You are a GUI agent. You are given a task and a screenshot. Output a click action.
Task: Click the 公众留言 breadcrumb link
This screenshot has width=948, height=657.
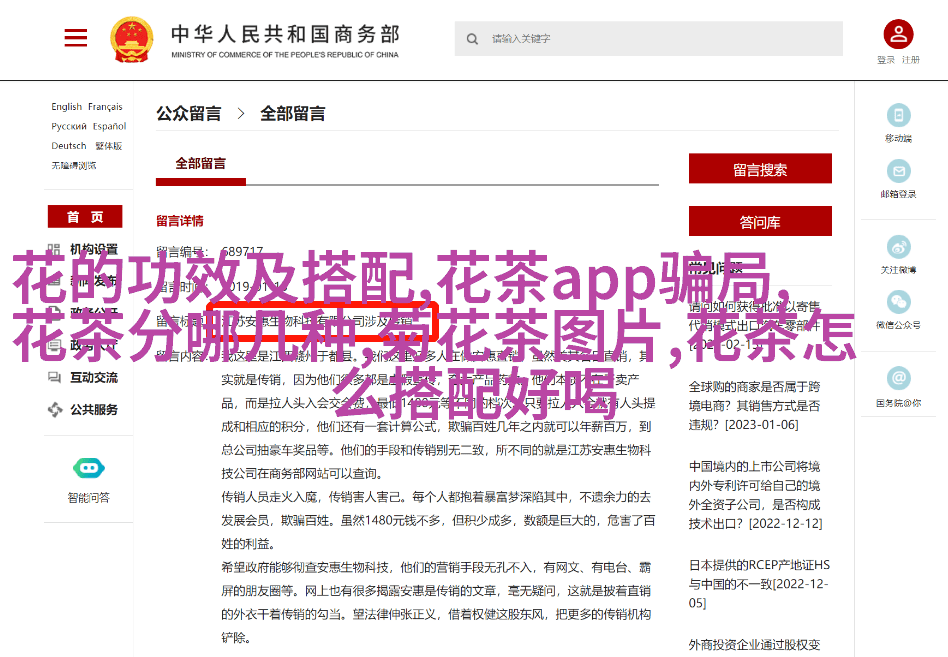188,114
